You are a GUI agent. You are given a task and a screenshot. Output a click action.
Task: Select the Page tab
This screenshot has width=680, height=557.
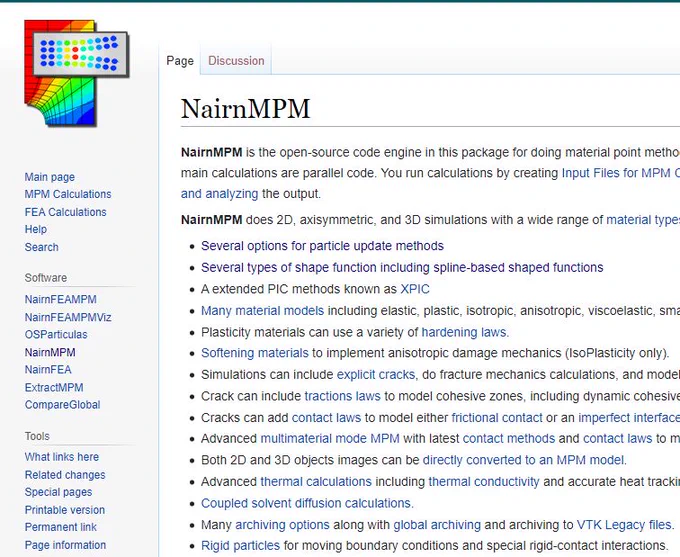180,61
